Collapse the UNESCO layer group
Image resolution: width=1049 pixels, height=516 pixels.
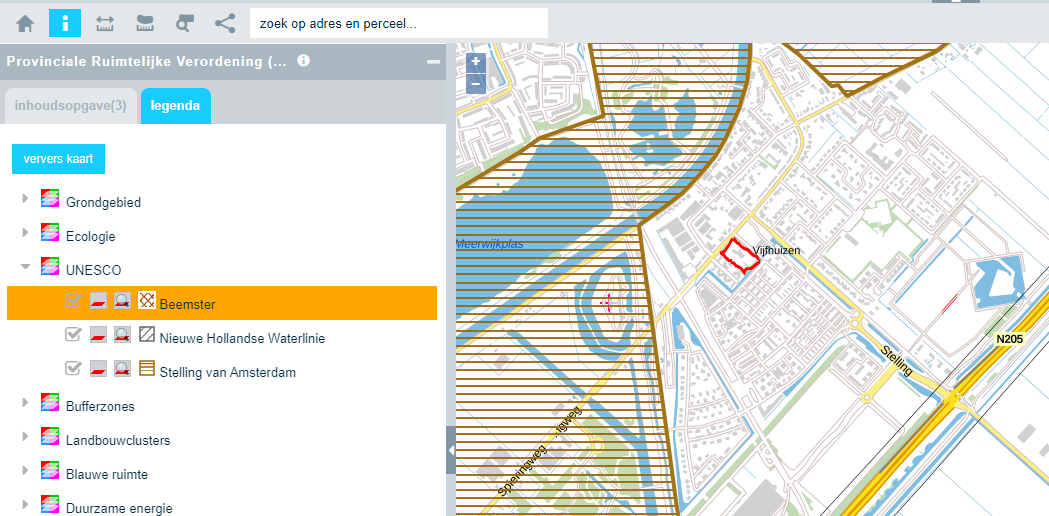click(x=26, y=268)
